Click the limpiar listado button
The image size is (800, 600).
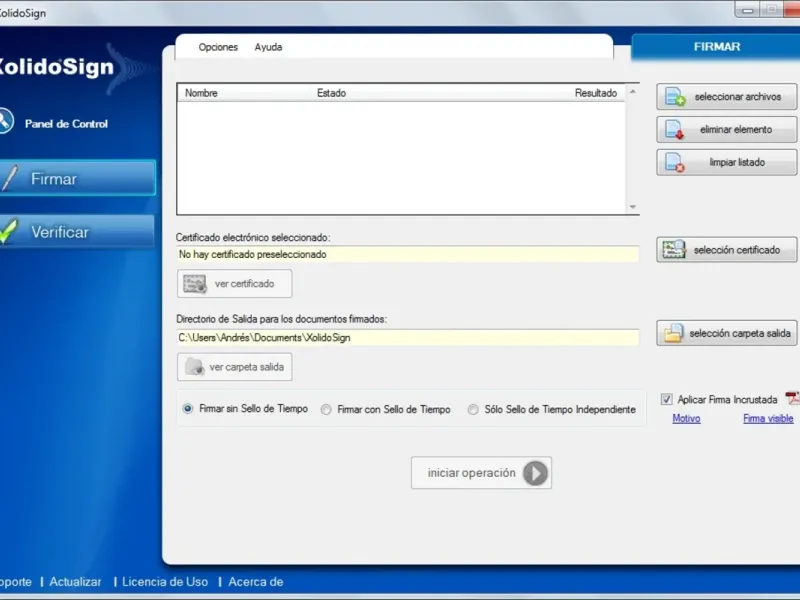coord(727,162)
